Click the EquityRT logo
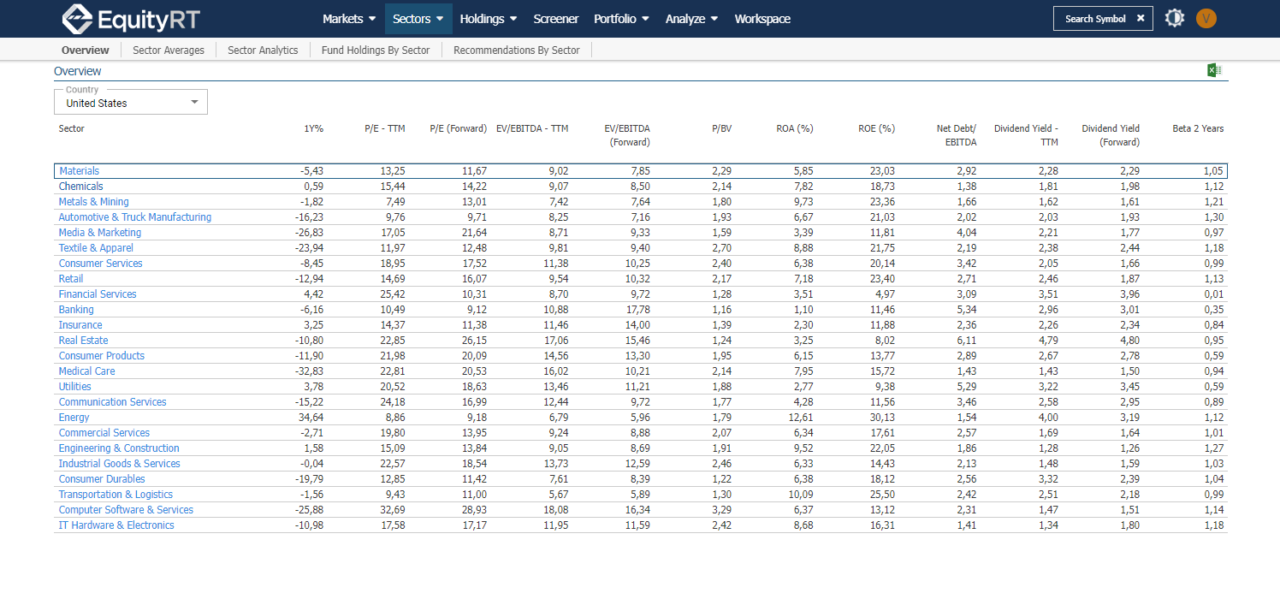The height and width of the screenshot is (605, 1280). pyautogui.click(x=130, y=18)
